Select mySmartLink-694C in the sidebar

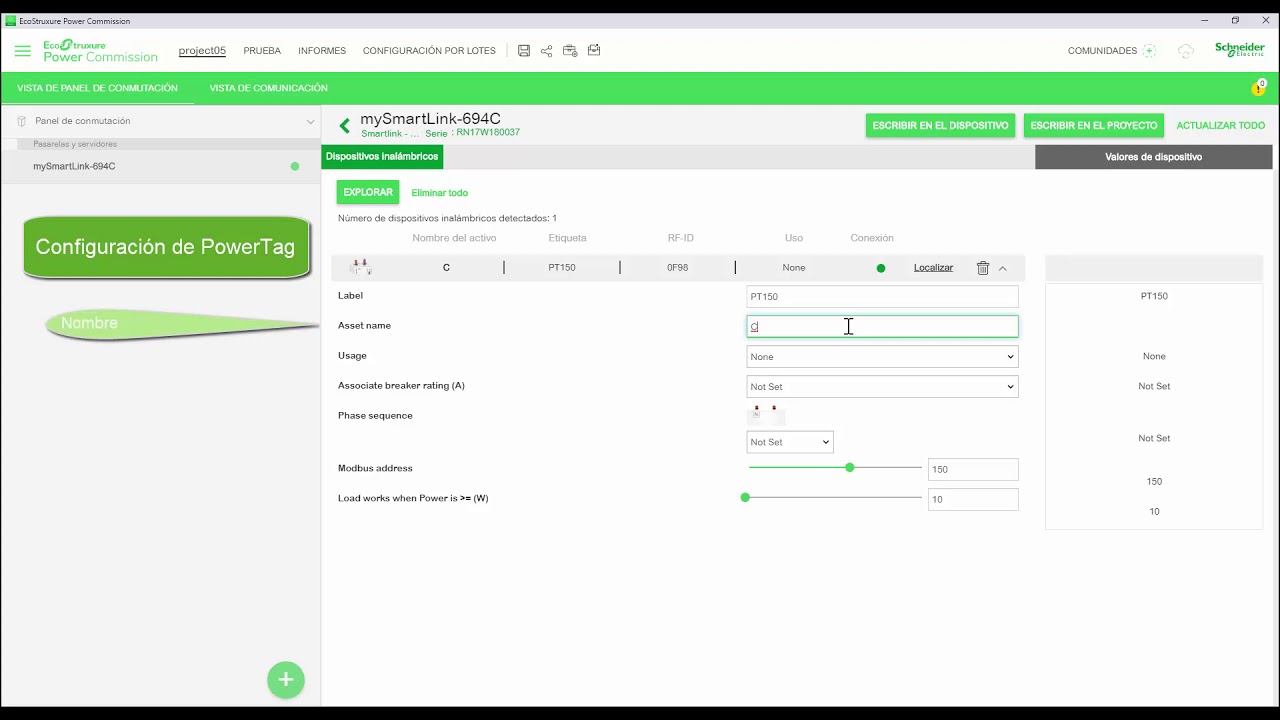coord(160,166)
